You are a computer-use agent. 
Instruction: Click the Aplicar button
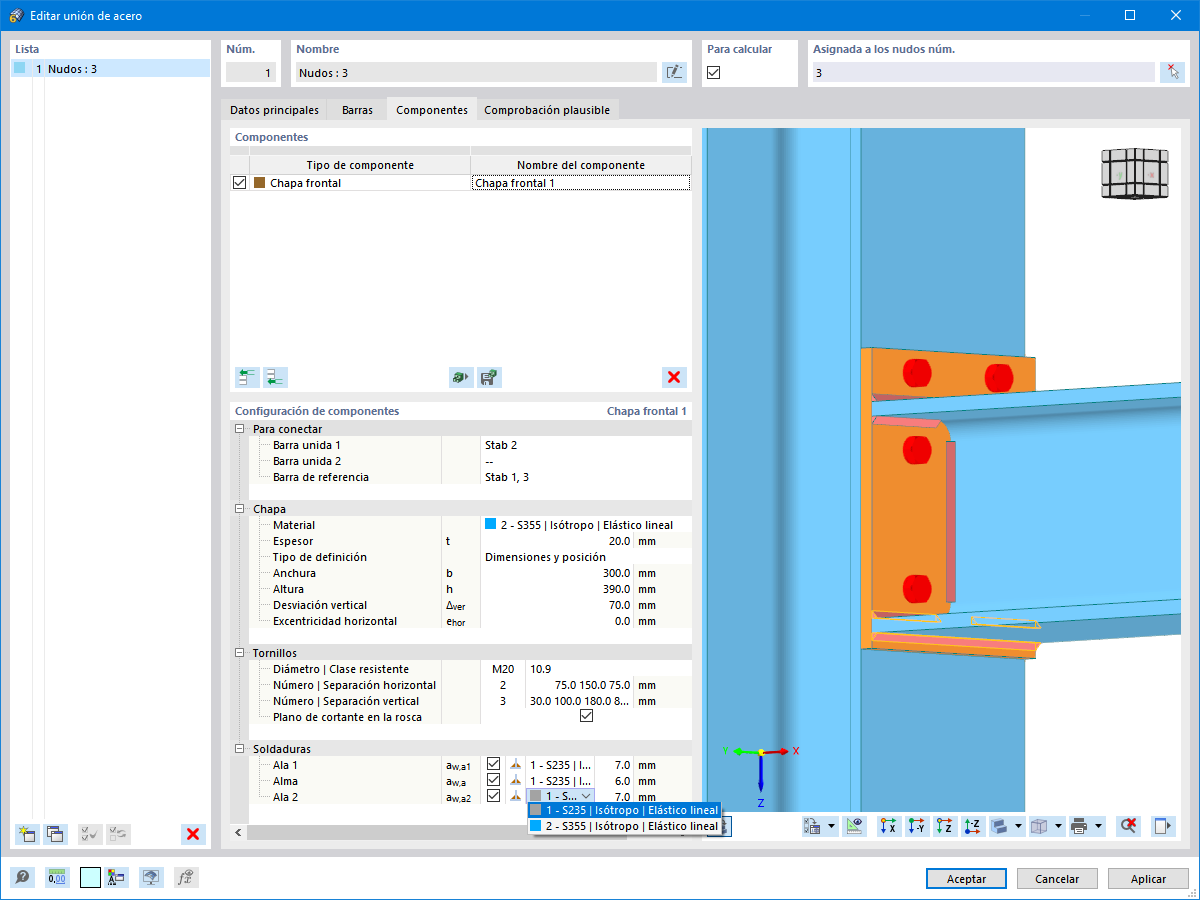click(x=1148, y=879)
